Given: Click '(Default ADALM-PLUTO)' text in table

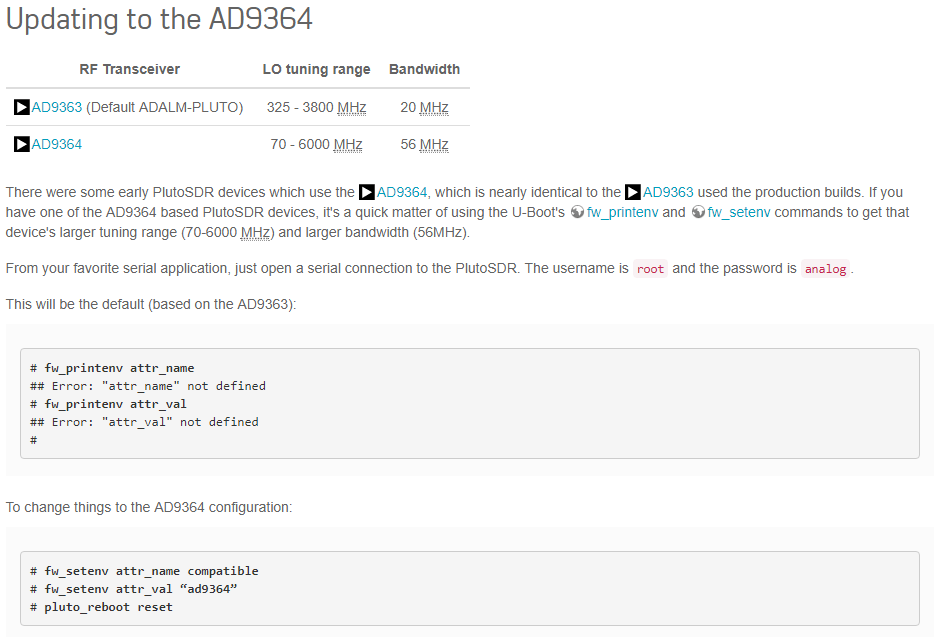Looking at the screenshot, I should pos(164,107).
